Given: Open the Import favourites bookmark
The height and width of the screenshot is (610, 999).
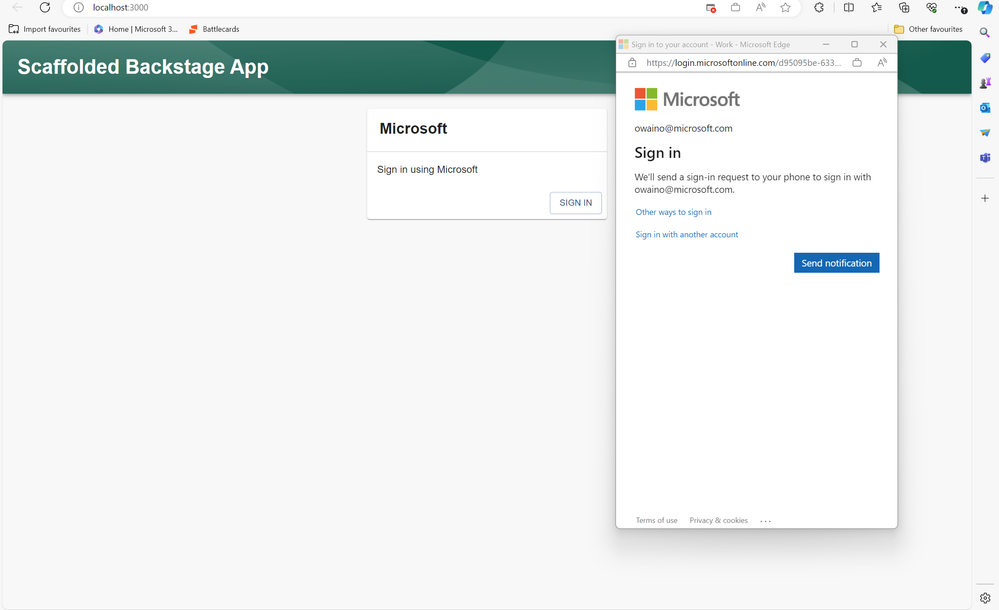Looking at the screenshot, I should [45, 29].
